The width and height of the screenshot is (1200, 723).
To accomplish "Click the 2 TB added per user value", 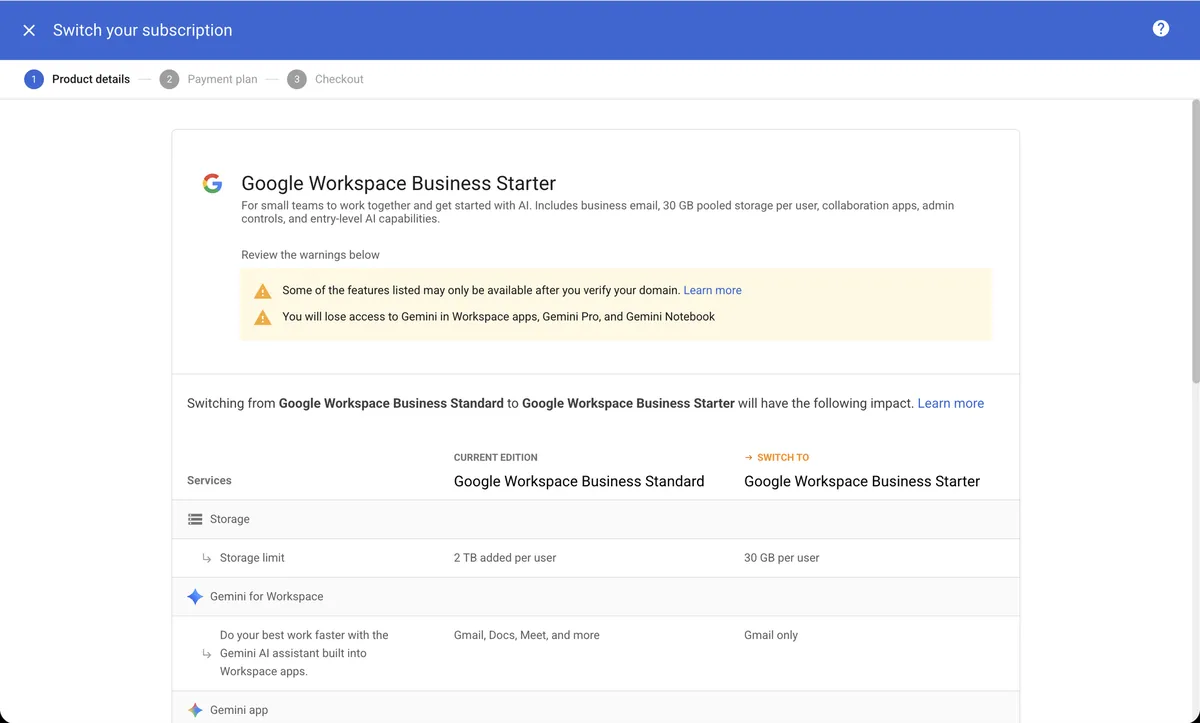I will (x=505, y=558).
